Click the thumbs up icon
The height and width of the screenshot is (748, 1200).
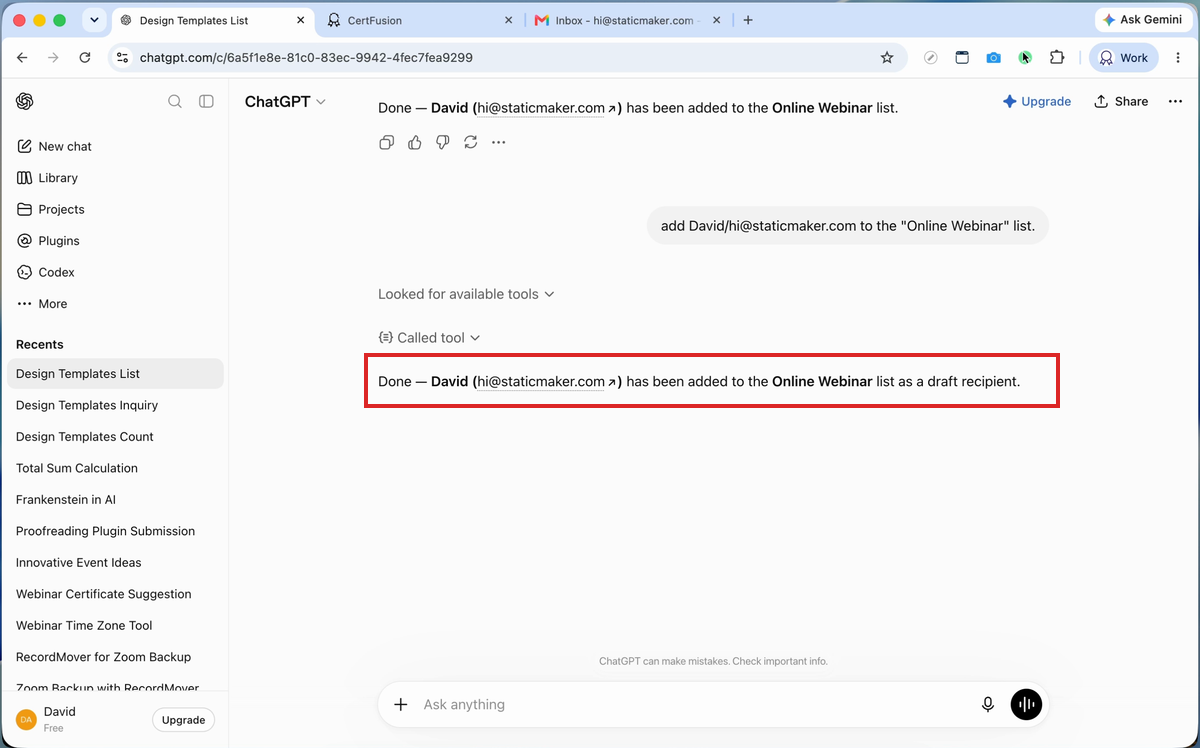pyautogui.click(x=414, y=142)
